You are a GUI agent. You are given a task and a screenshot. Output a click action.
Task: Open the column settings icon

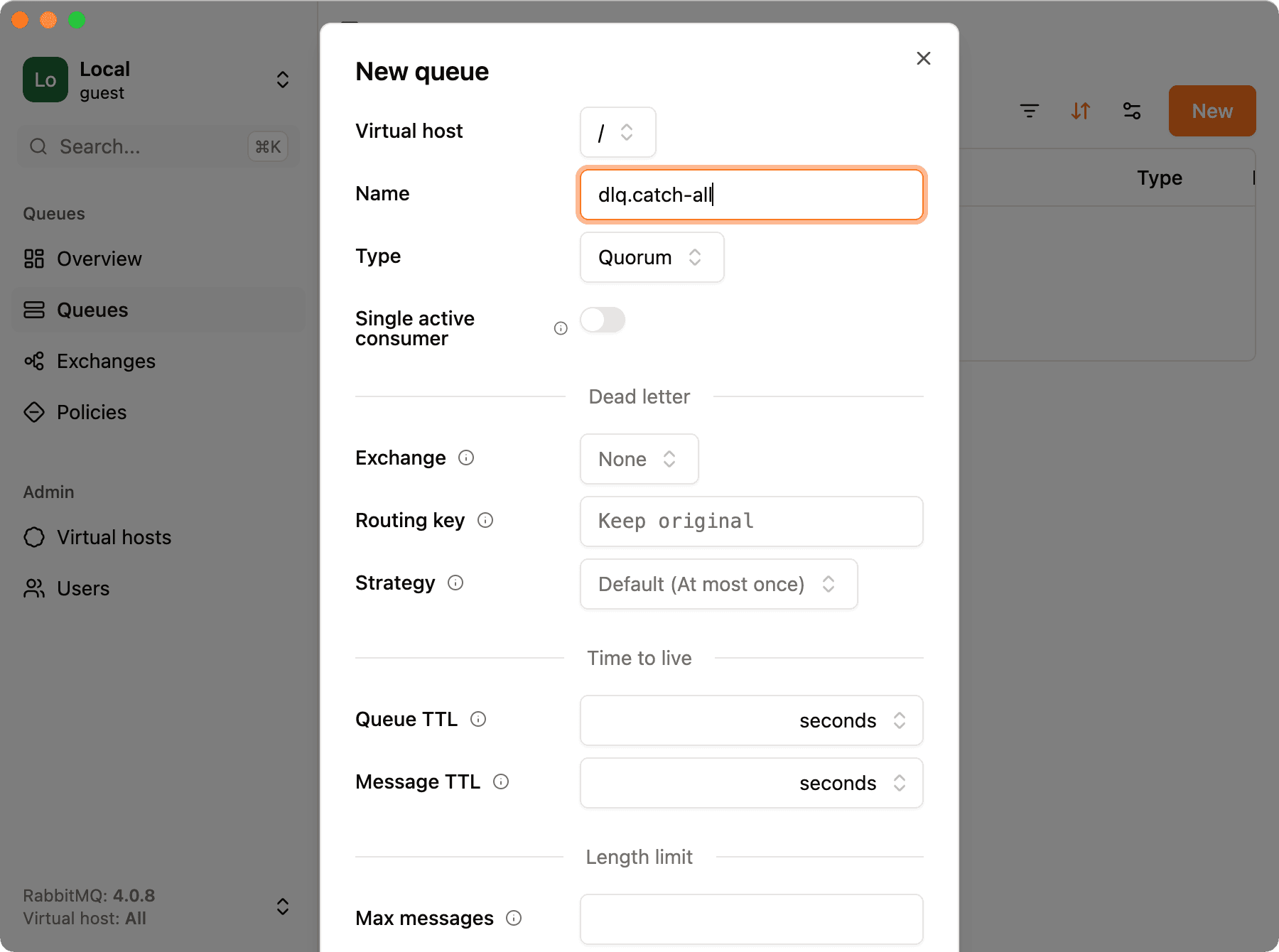click(1131, 111)
